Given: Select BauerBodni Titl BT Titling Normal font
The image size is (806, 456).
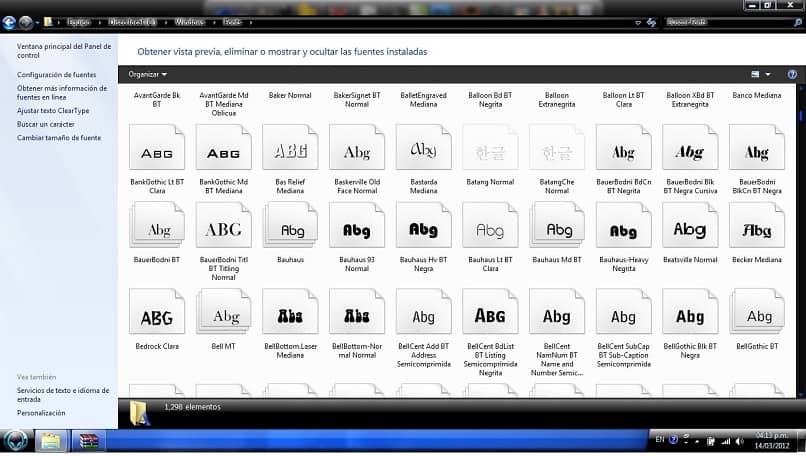Looking at the screenshot, I should coord(224,225).
